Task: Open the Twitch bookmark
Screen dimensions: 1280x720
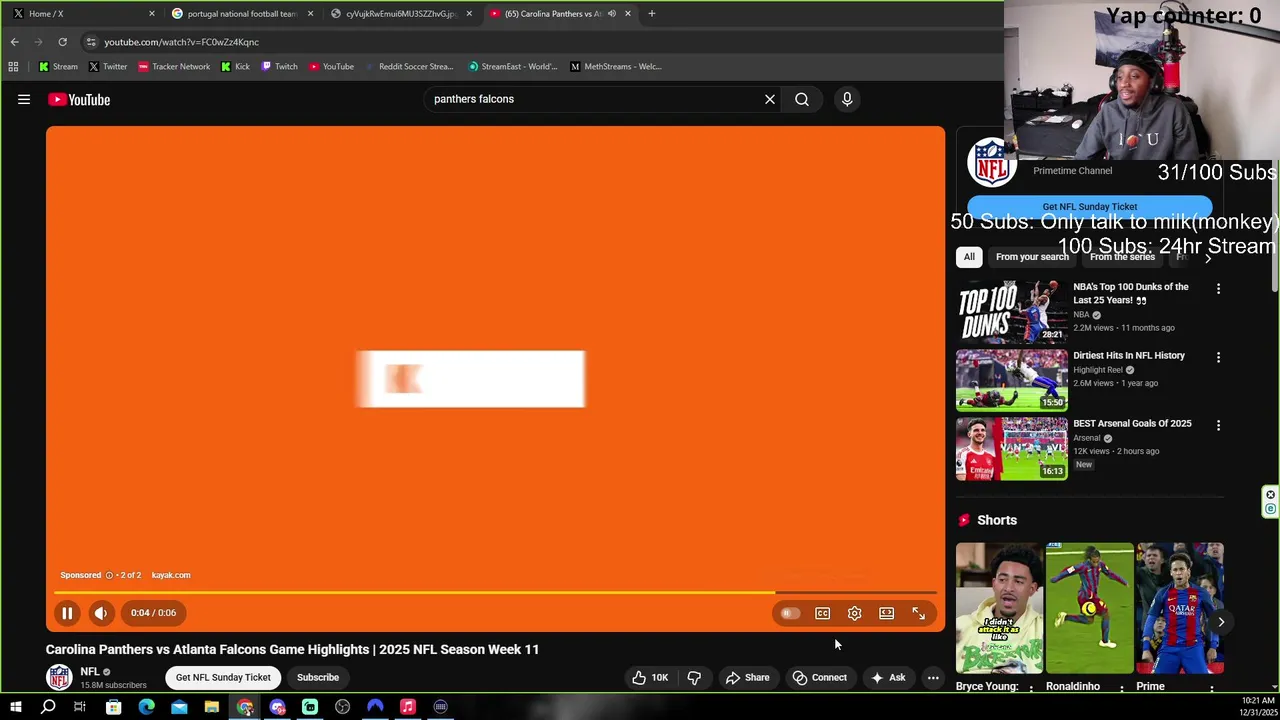Action: tap(279, 67)
